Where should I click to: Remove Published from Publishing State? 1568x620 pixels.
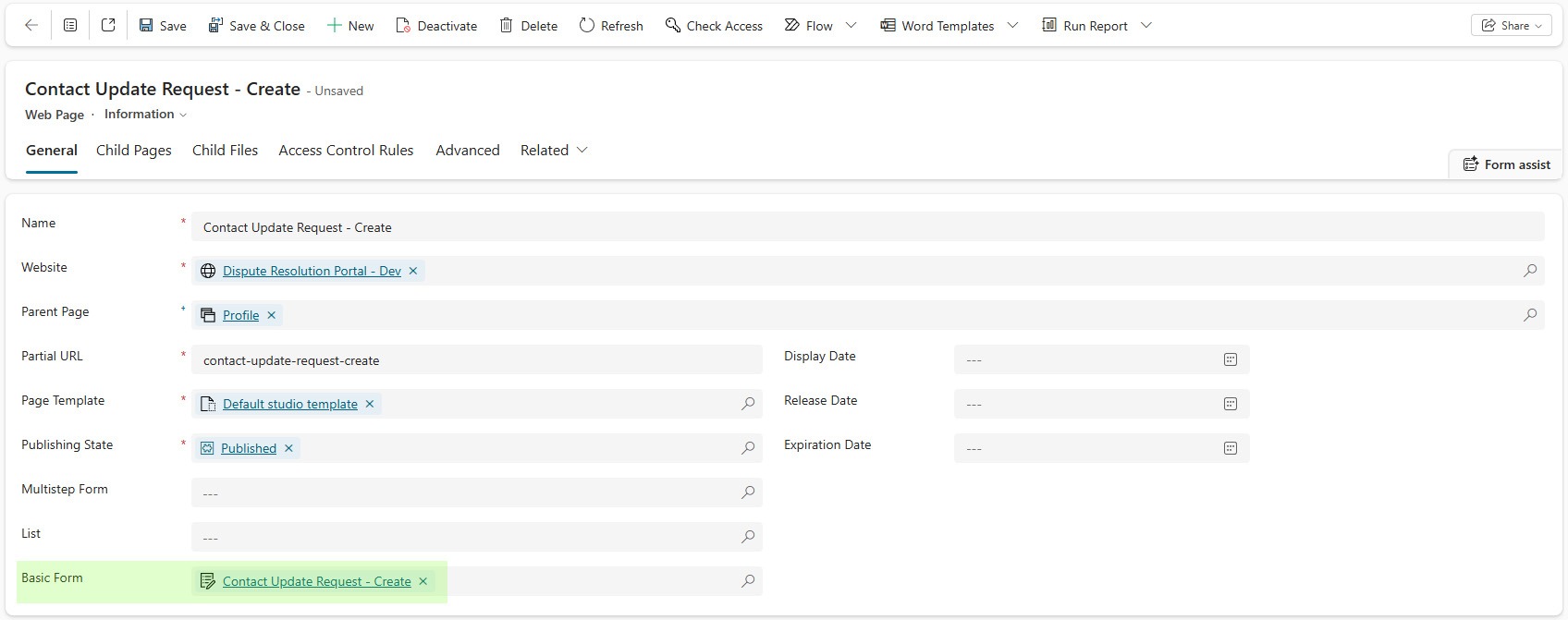(x=288, y=448)
